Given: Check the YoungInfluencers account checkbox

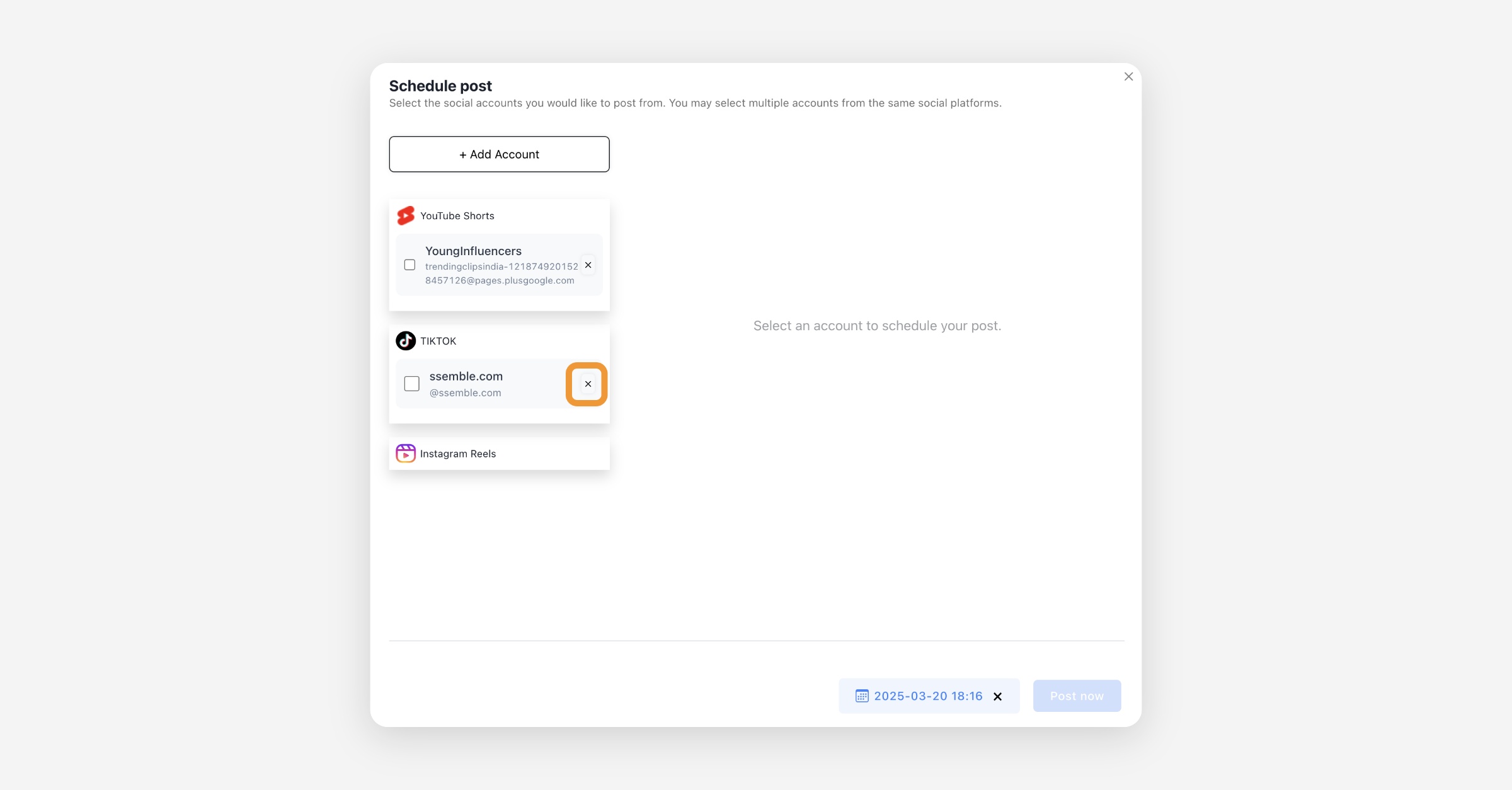Looking at the screenshot, I should click(410, 265).
